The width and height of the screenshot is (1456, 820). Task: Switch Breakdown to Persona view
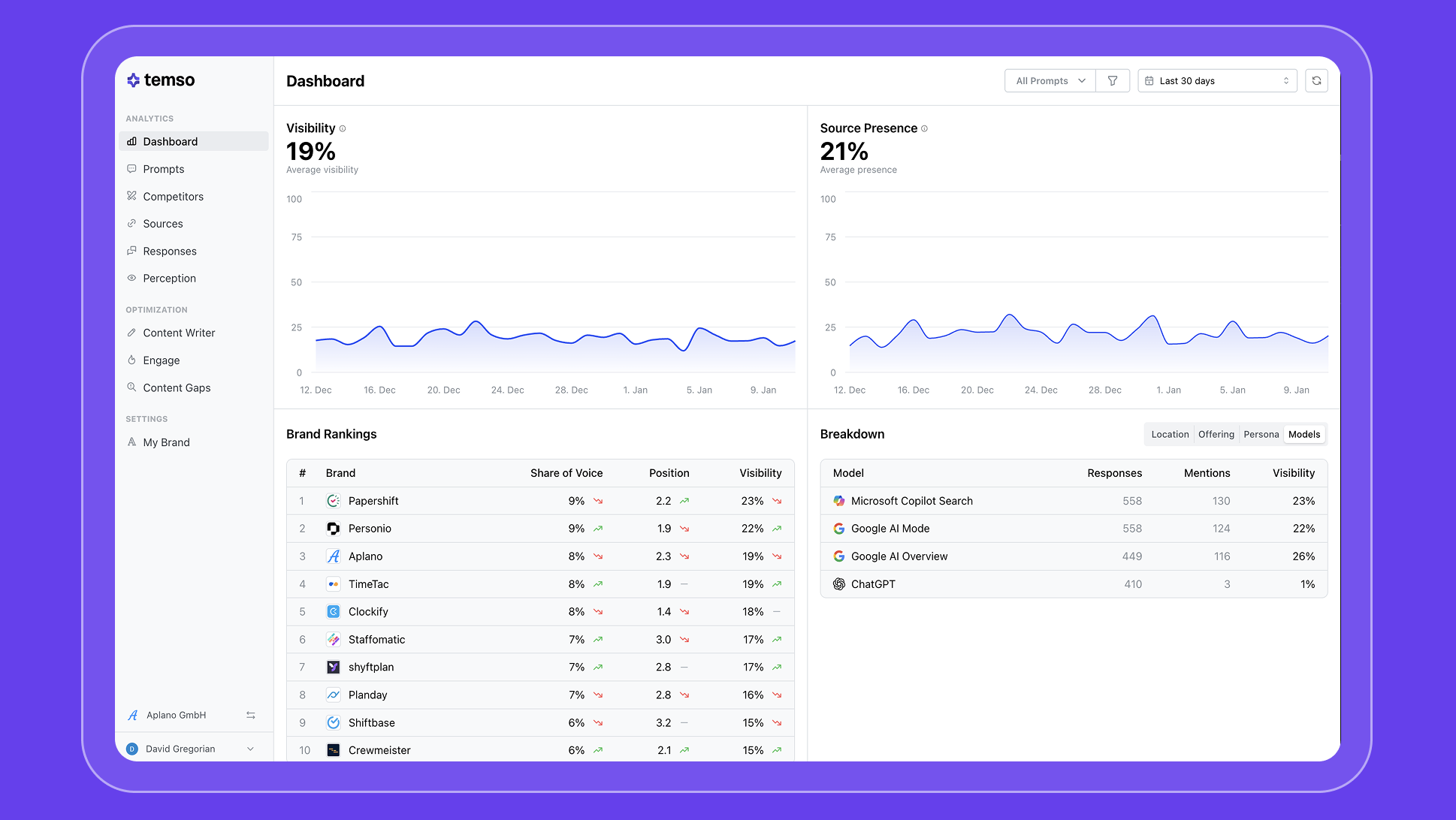coord(1261,435)
